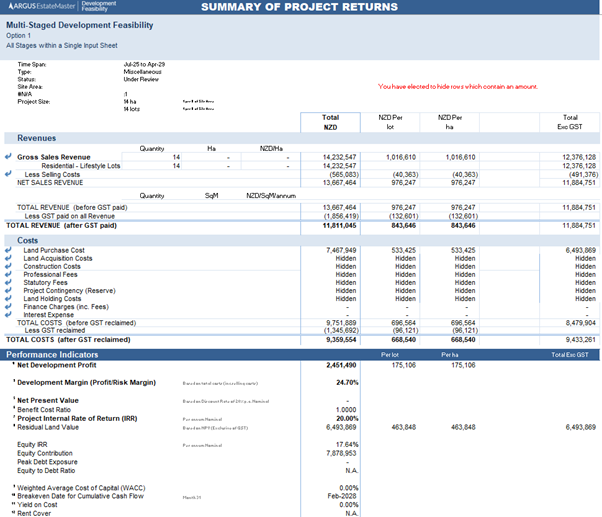Select Total Revenue after GST value 11,811,045
Image resolution: width=602 pixels, height=517 pixels.
tap(339, 226)
